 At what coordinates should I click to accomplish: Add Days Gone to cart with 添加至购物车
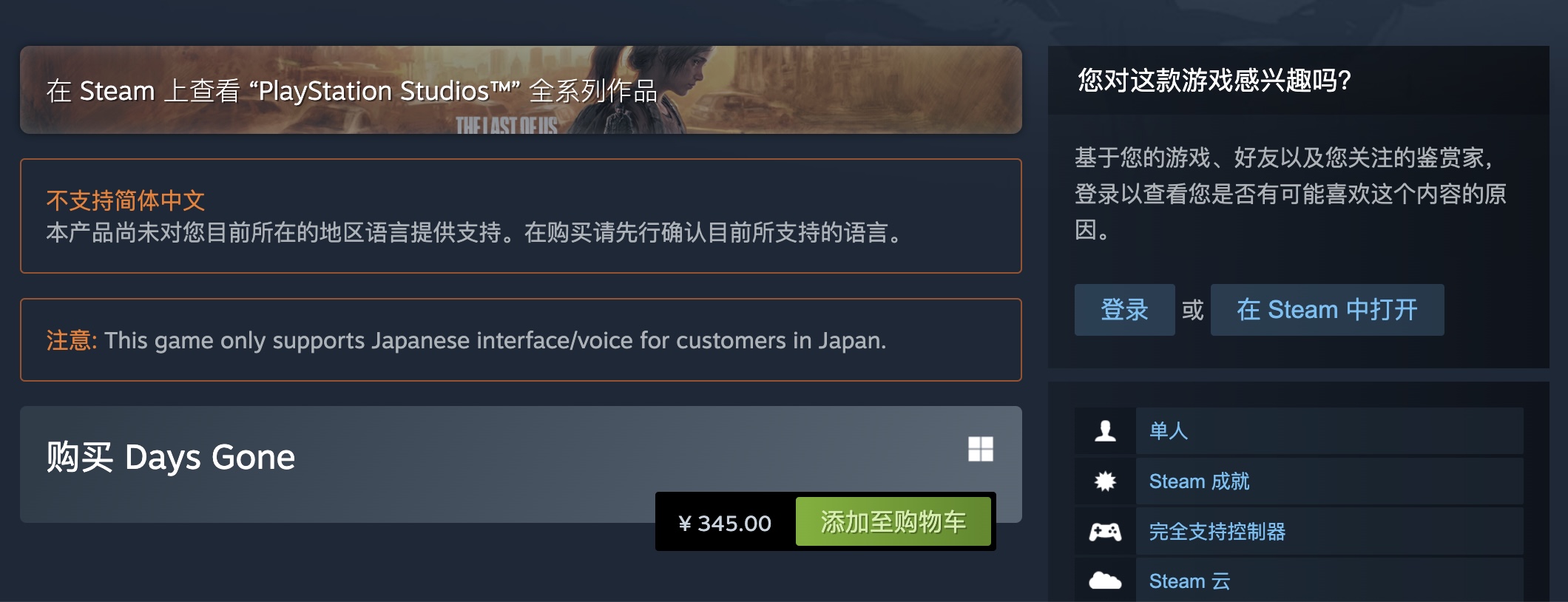[x=893, y=522]
